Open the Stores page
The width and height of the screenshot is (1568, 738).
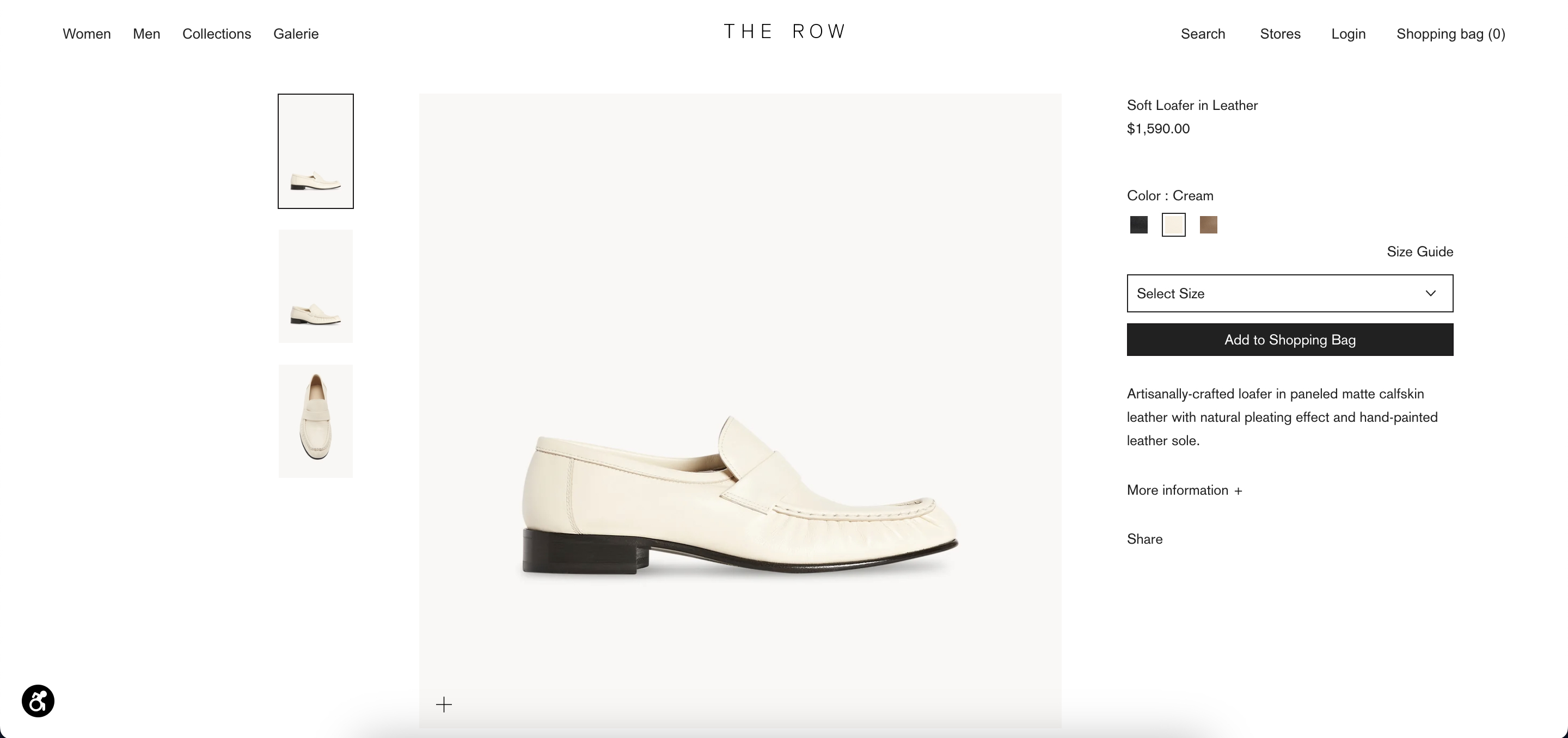pyautogui.click(x=1280, y=34)
